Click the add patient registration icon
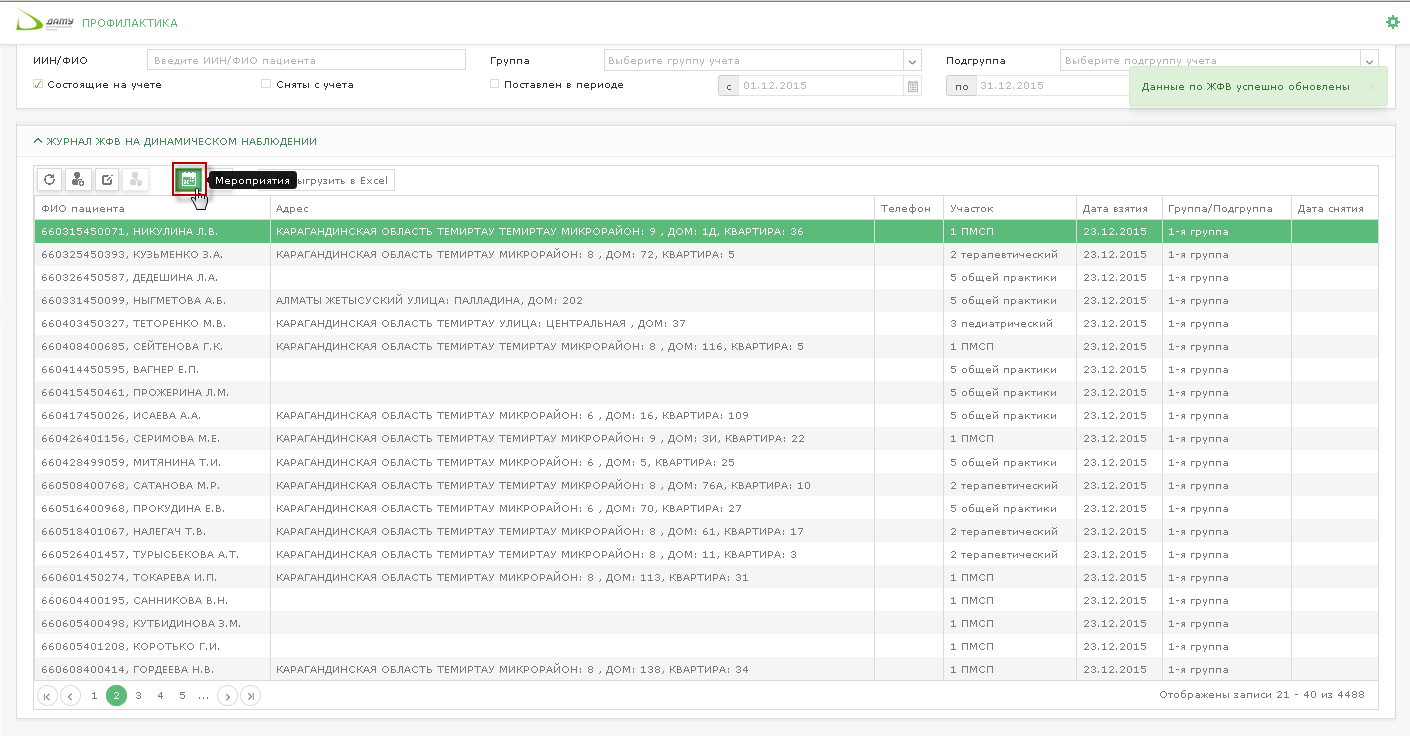The width and height of the screenshot is (1410, 736). (78, 180)
